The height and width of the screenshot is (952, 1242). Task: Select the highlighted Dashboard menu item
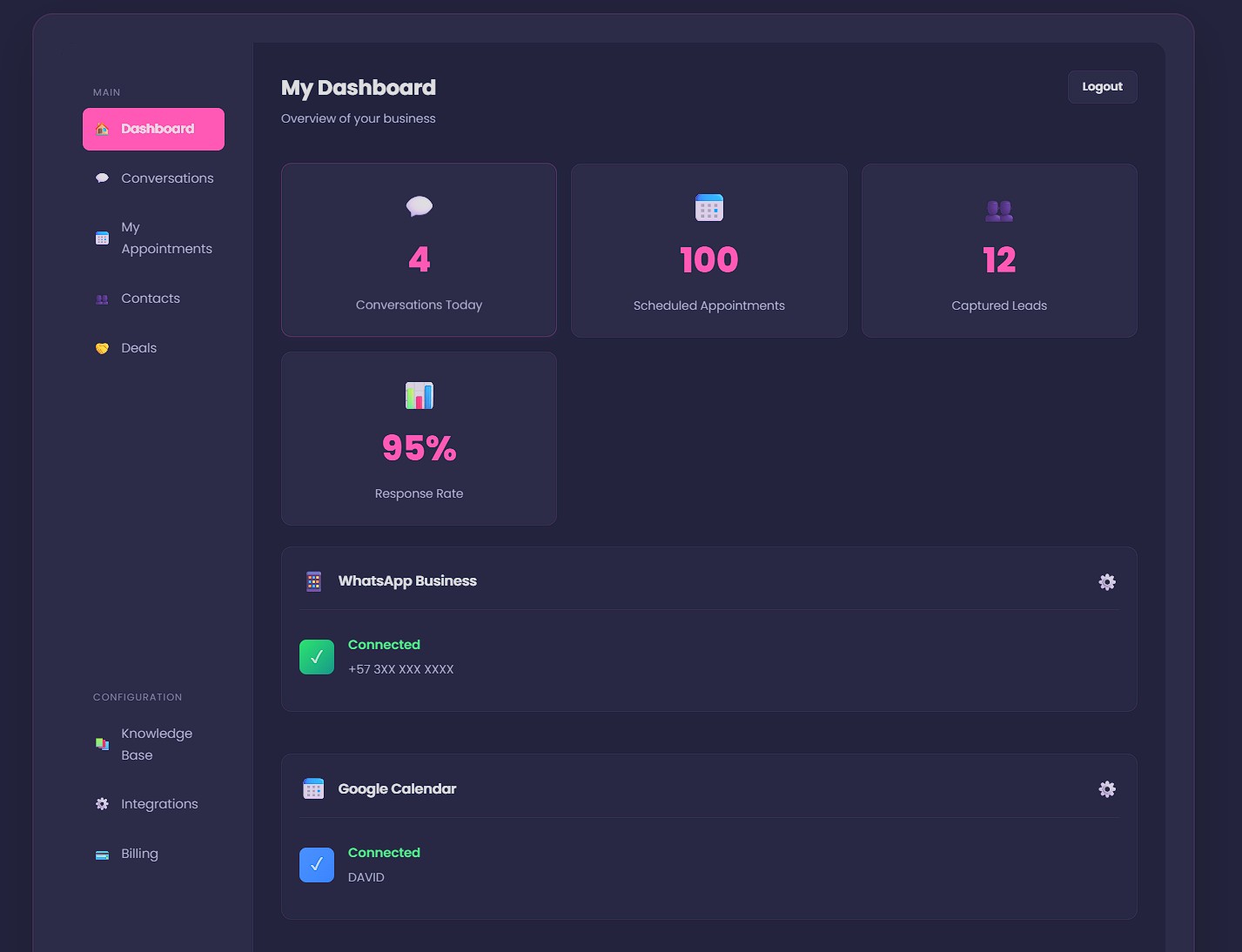(154, 129)
